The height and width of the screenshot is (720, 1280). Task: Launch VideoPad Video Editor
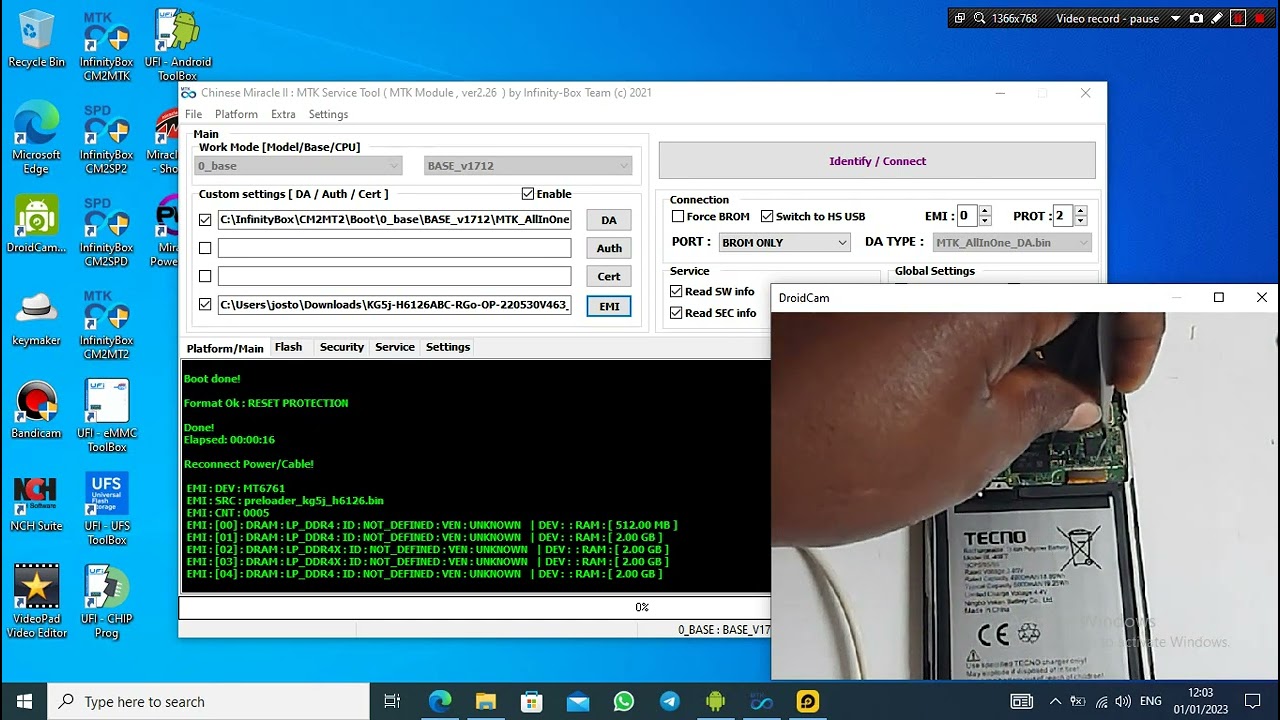tap(36, 603)
